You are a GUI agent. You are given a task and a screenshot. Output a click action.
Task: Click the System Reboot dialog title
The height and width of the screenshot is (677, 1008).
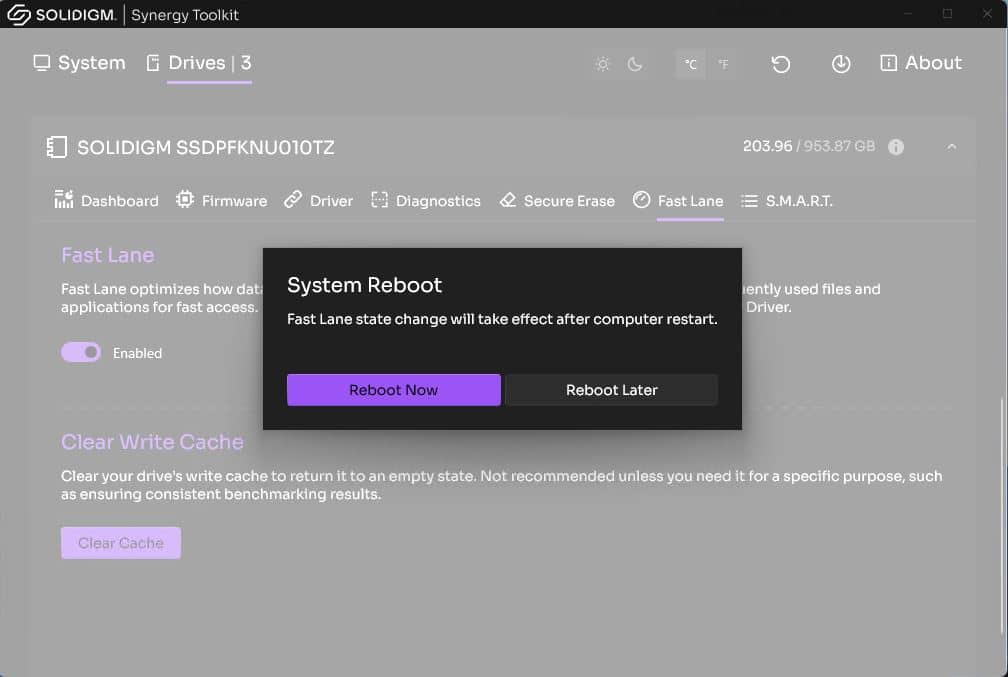(364, 285)
